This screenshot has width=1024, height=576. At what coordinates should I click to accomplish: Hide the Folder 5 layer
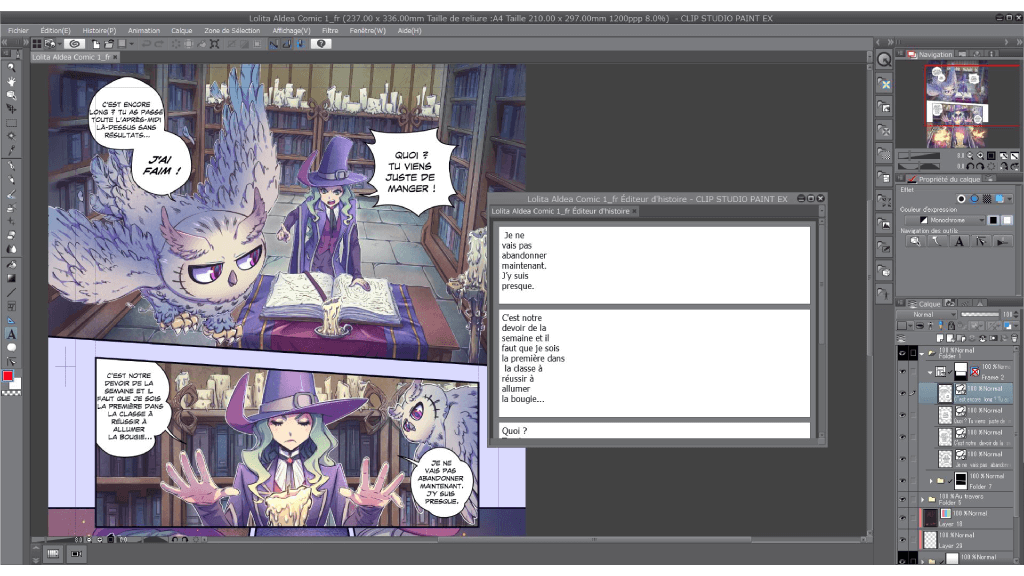[x=903, y=499]
